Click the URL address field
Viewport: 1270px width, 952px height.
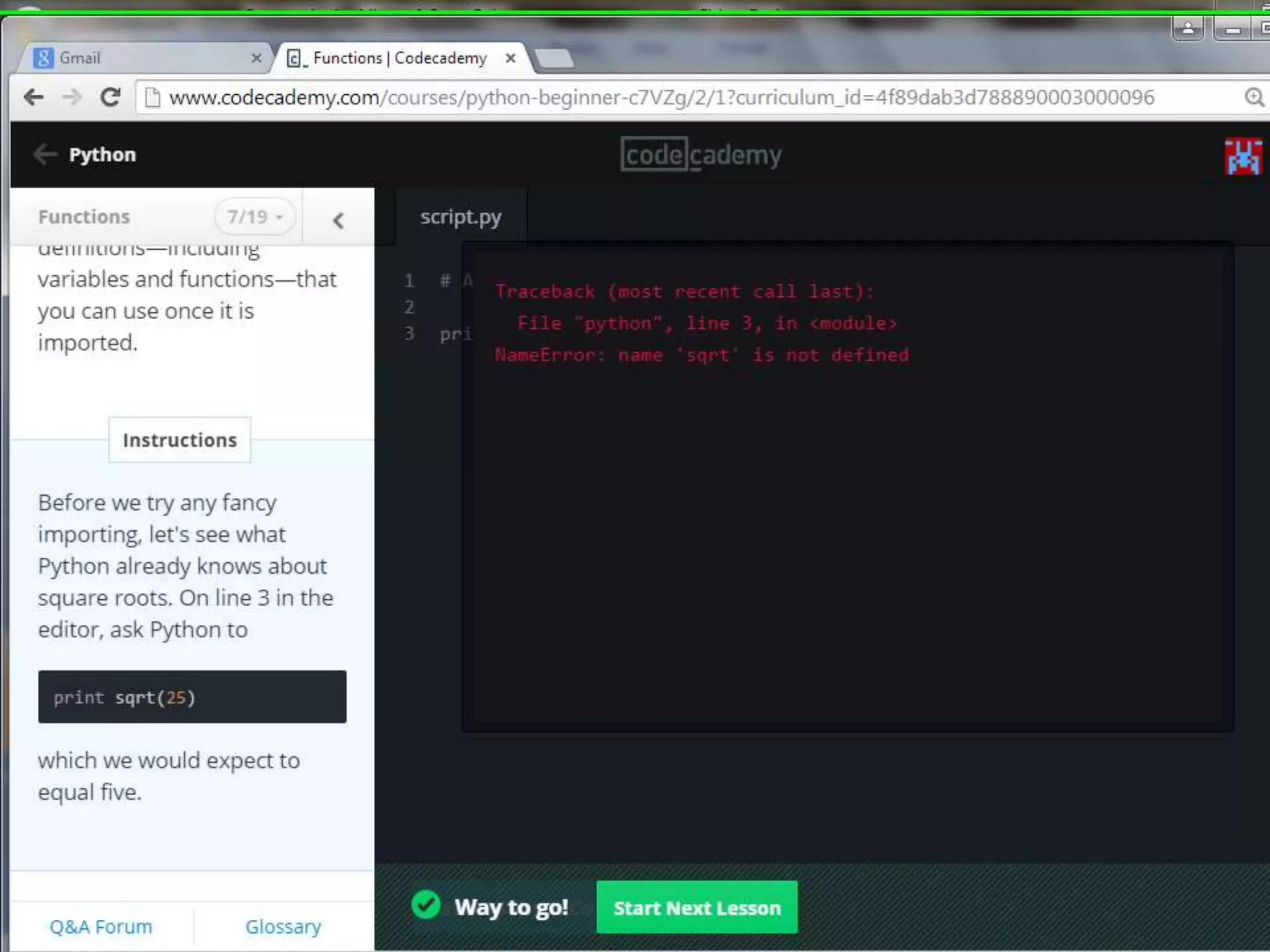(x=701, y=97)
